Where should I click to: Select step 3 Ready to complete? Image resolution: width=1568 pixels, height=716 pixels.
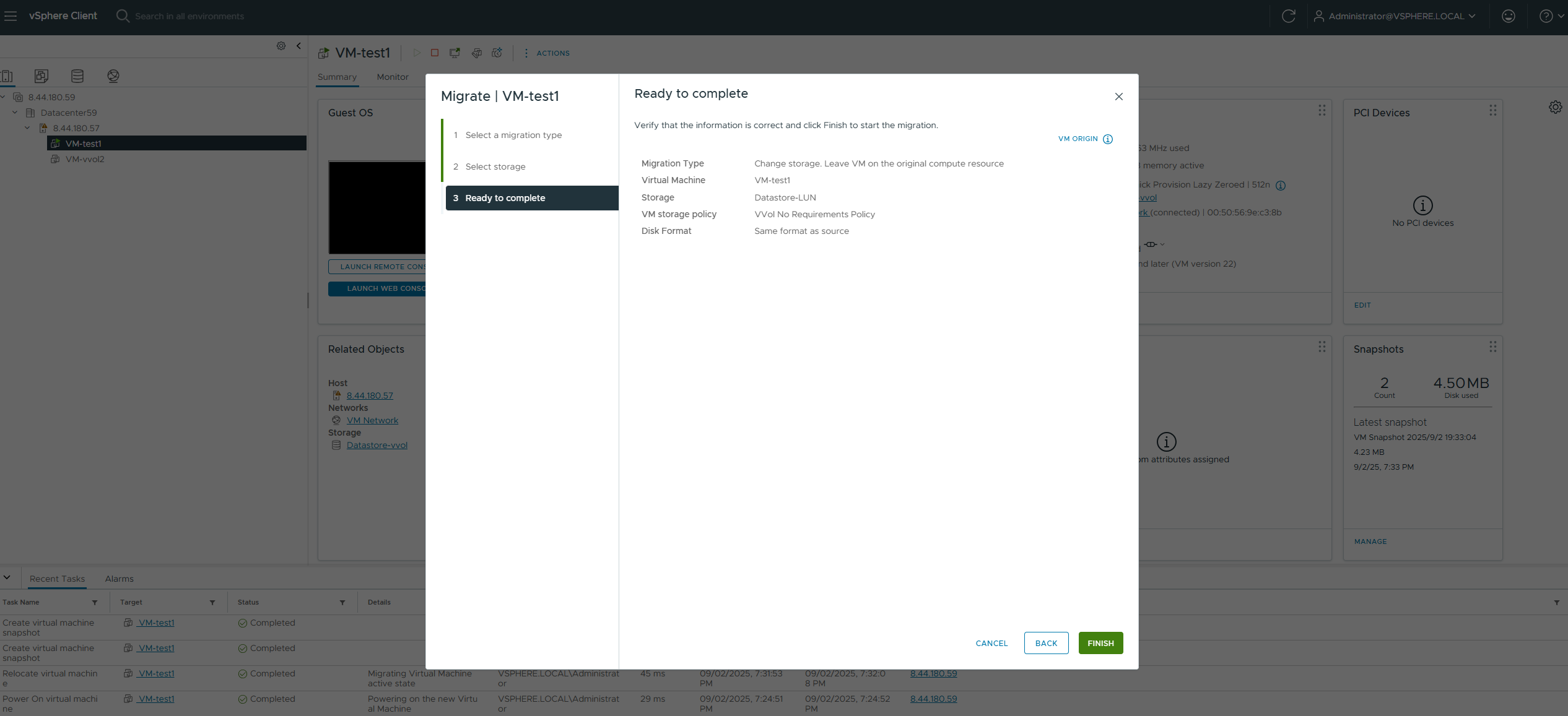click(532, 198)
